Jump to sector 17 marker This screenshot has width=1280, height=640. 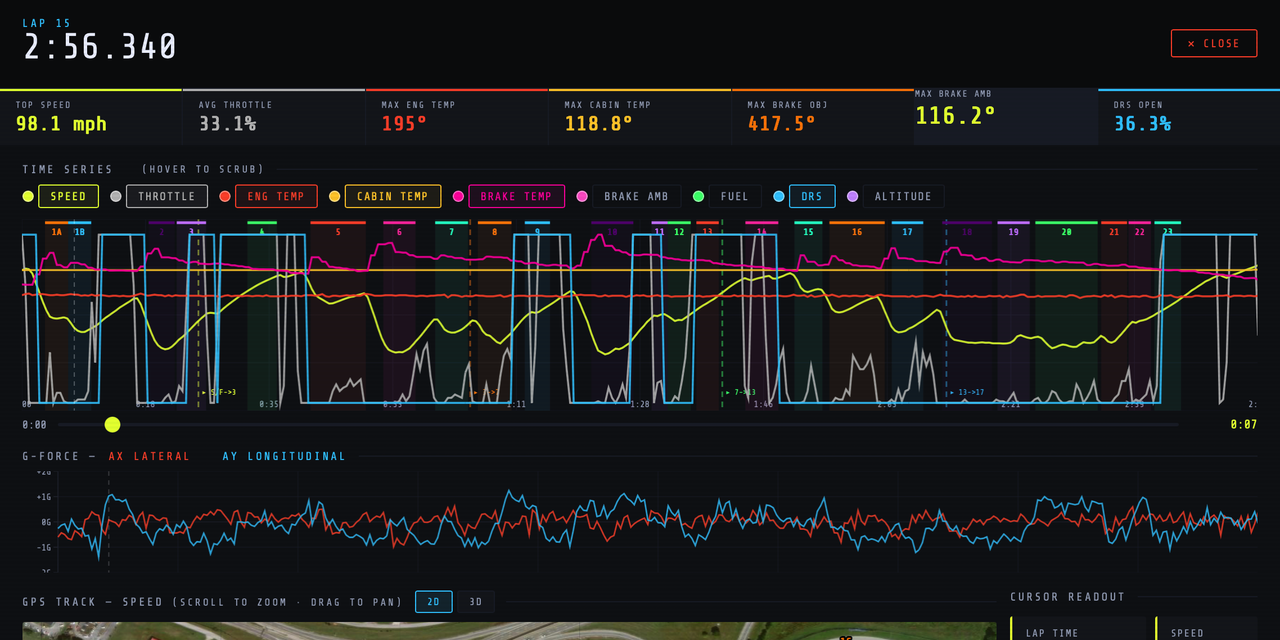coord(907,231)
